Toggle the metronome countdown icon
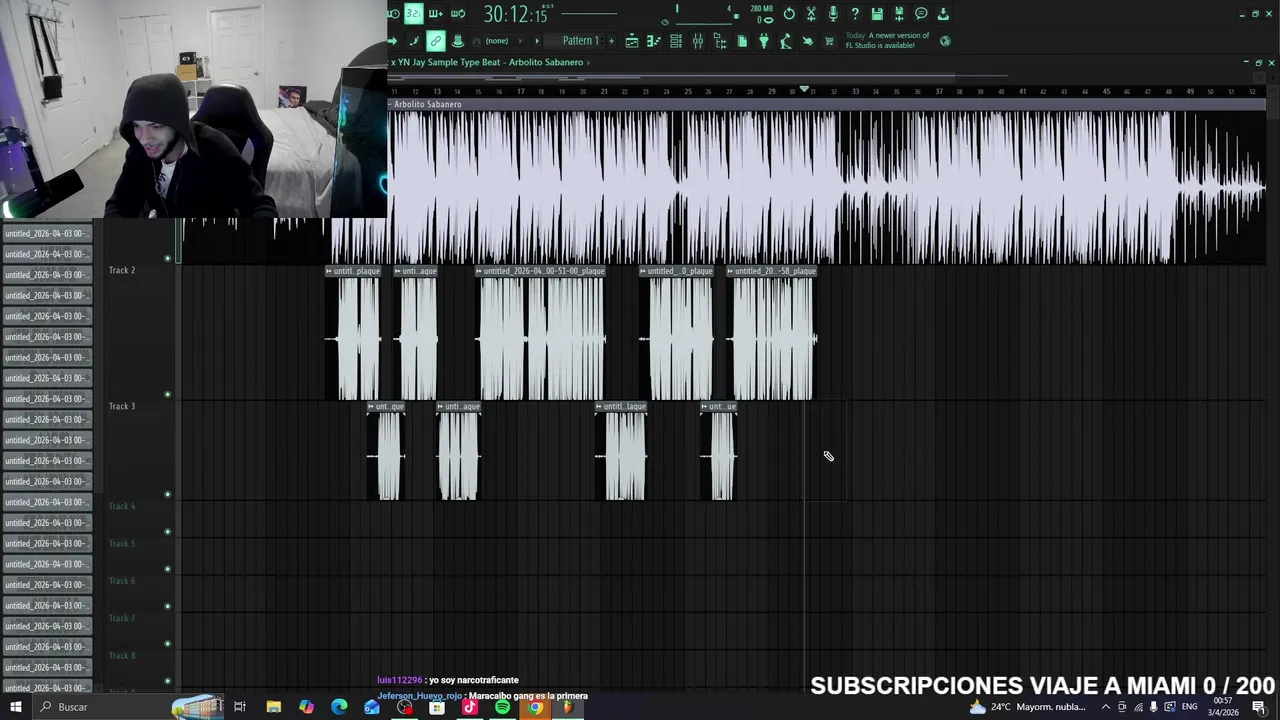The image size is (1280, 720). 392,14
